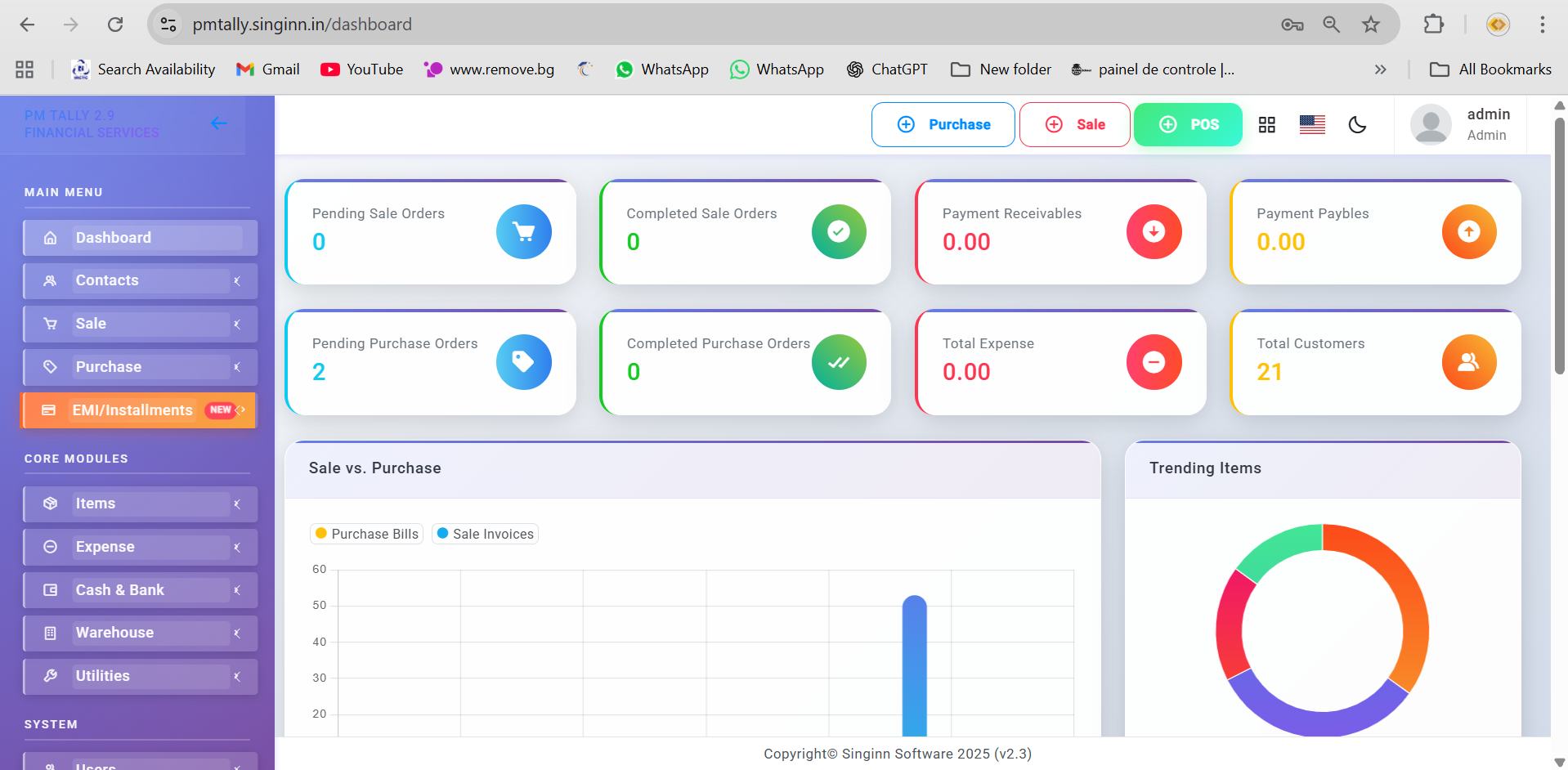Image resolution: width=1568 pixels, height=770 pixels.
Task: Open the Dashboard menu item
Action: pyautogui.click(x=140, y=238)
